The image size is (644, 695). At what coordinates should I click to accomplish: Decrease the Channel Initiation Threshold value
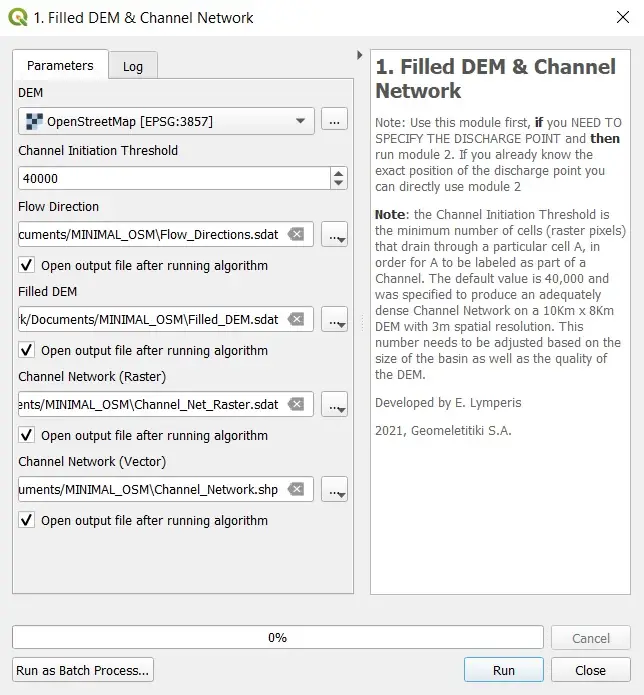point(339,183)
